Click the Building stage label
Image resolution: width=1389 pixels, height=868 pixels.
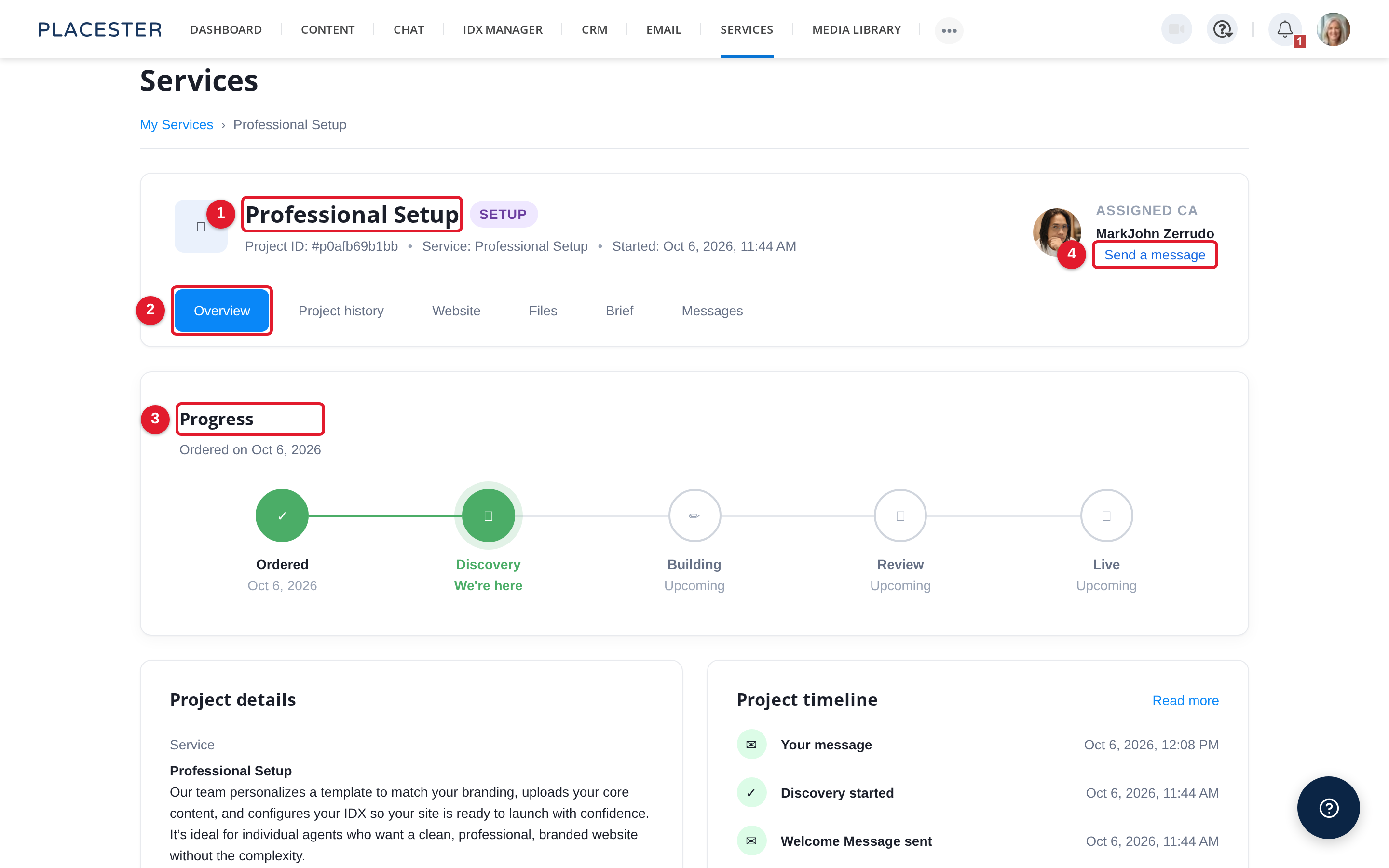[x=694, y=564]
